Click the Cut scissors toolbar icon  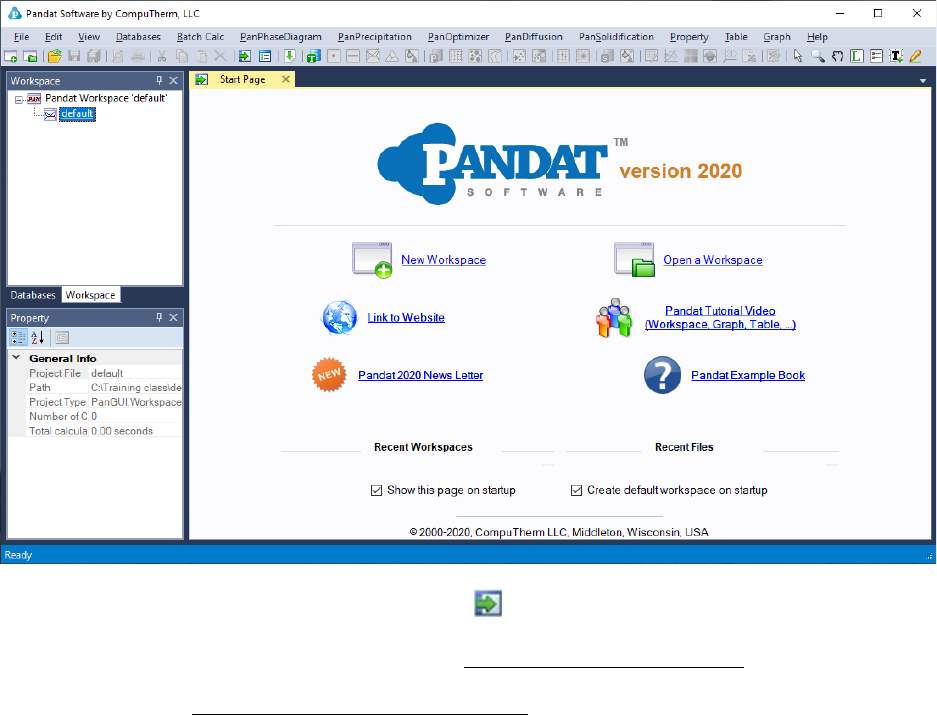162,56
